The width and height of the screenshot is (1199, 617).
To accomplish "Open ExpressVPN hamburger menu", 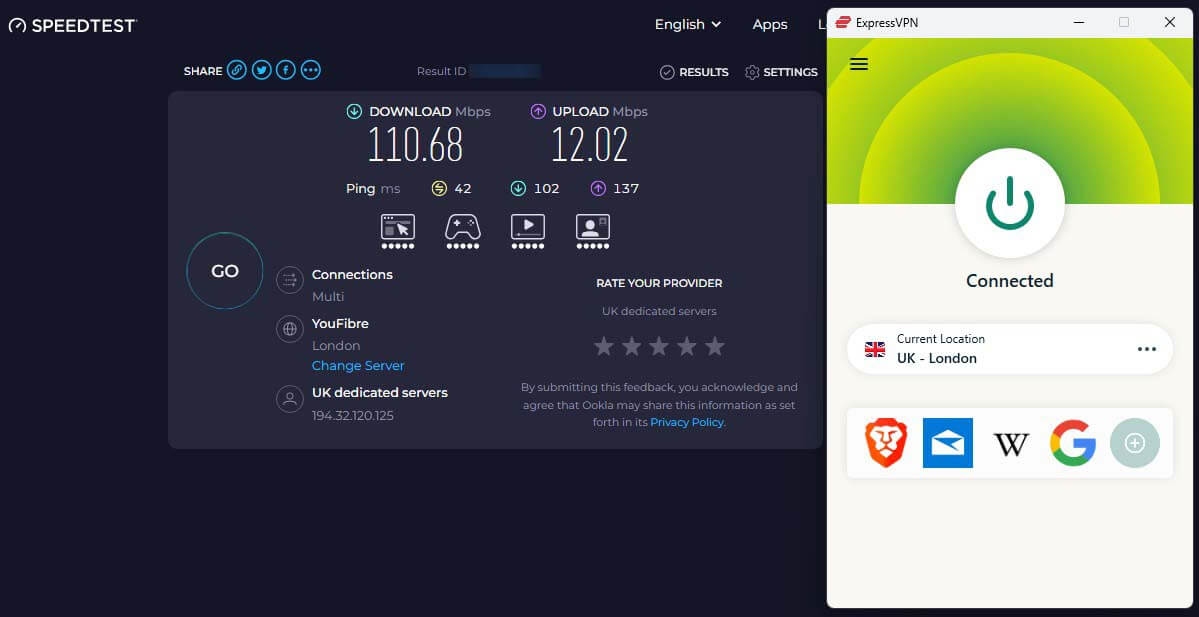I will tap(859, 63).
